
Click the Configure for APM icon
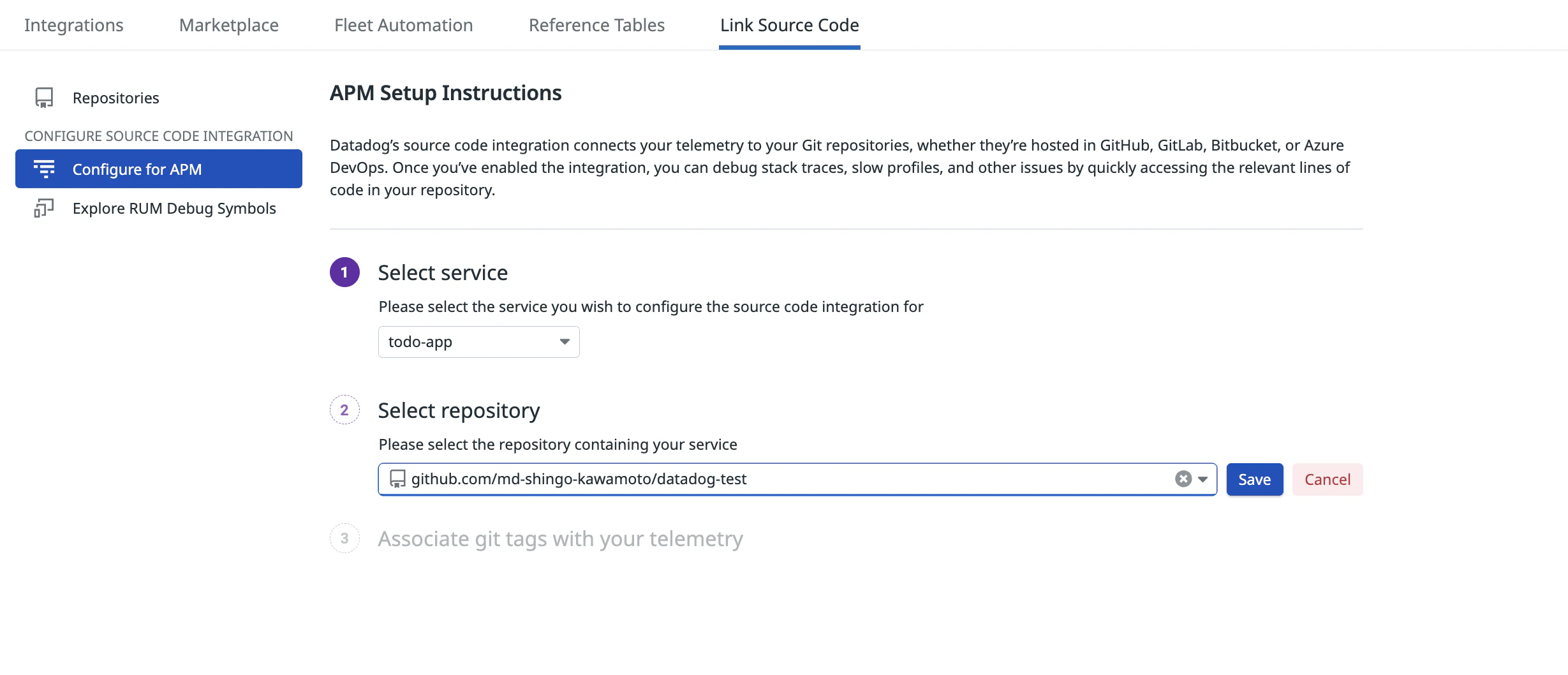(44, 169)
